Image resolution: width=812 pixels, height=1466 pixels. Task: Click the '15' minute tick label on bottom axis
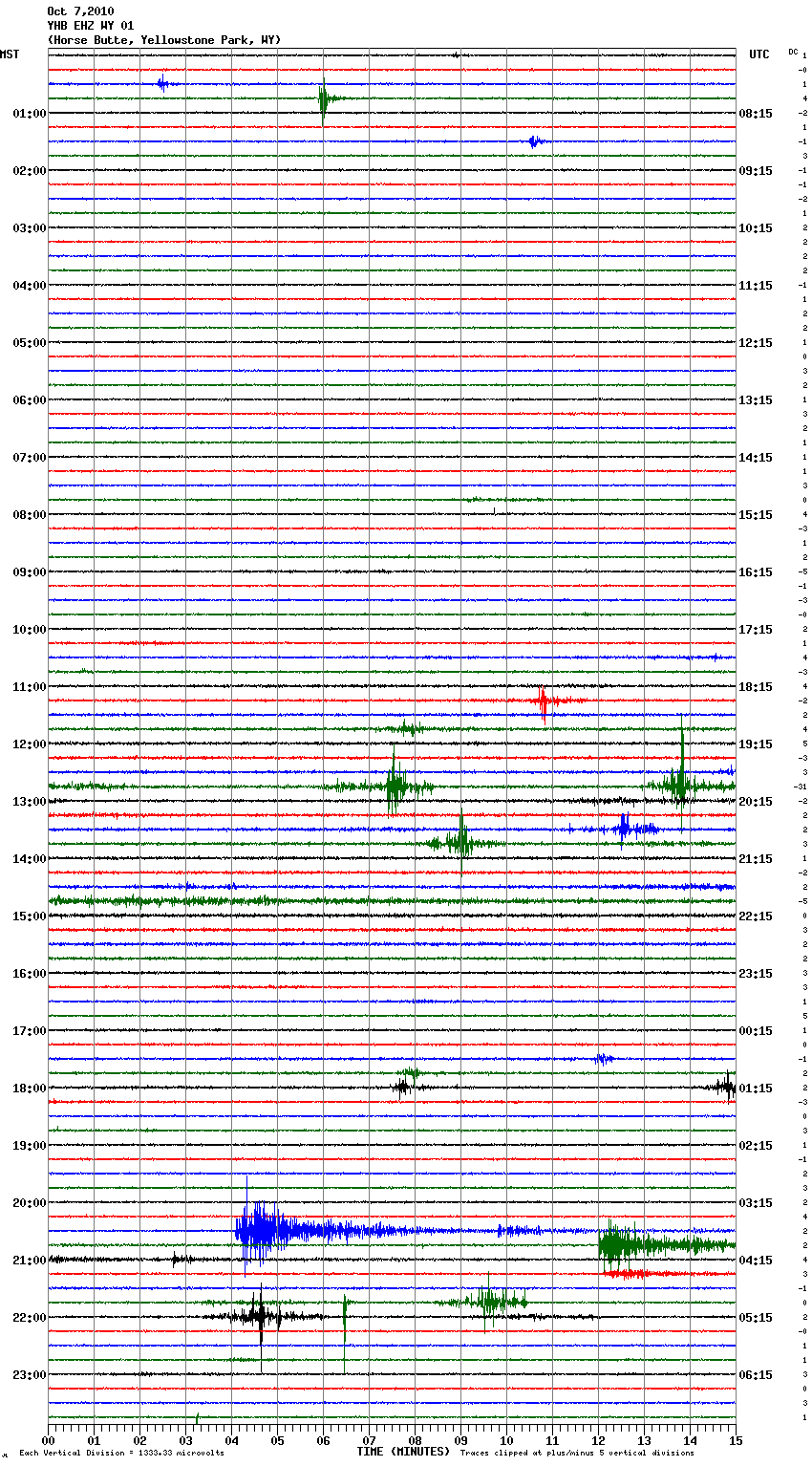coord(735,1440)
